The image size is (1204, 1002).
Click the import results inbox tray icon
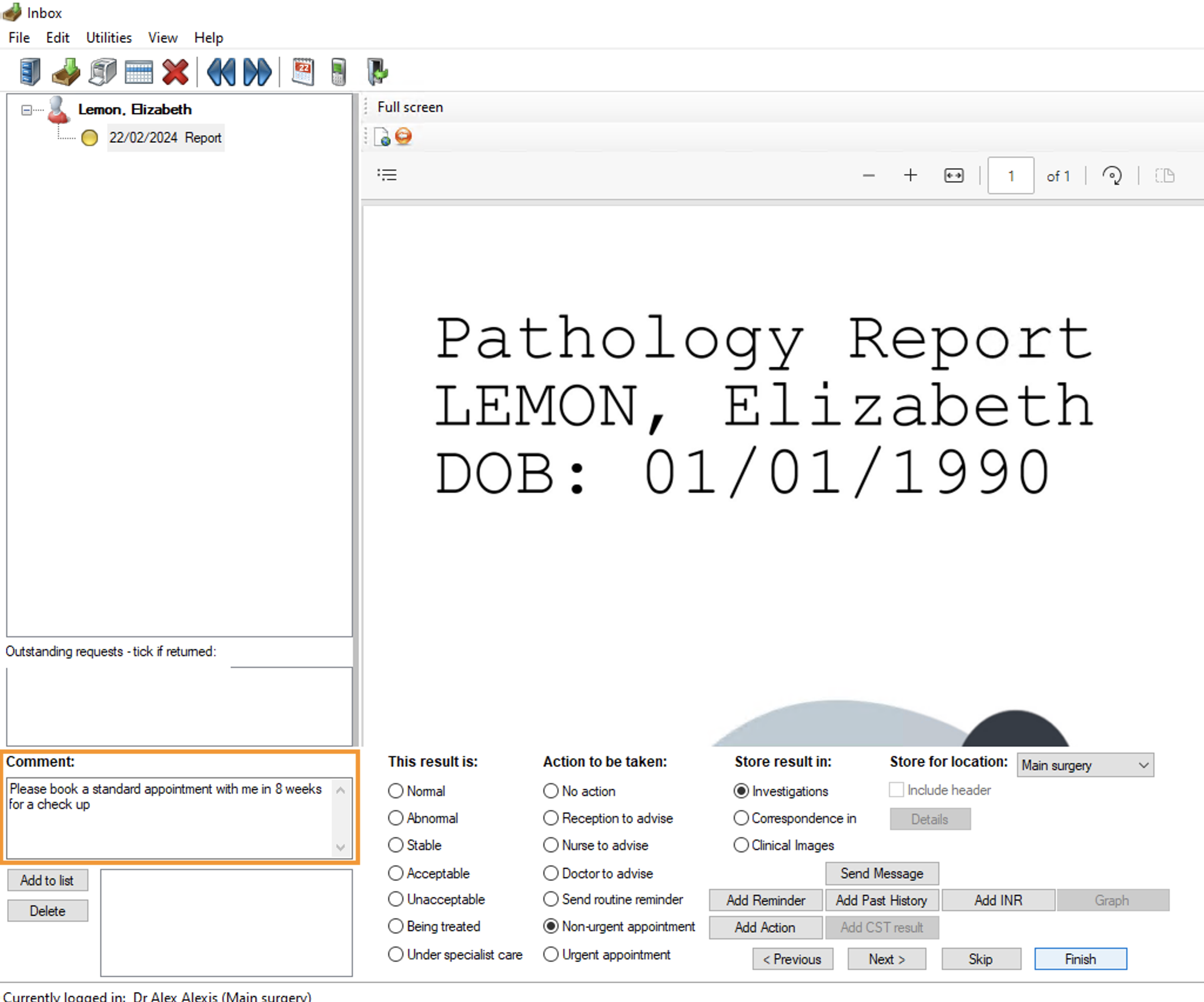point(66,72)
